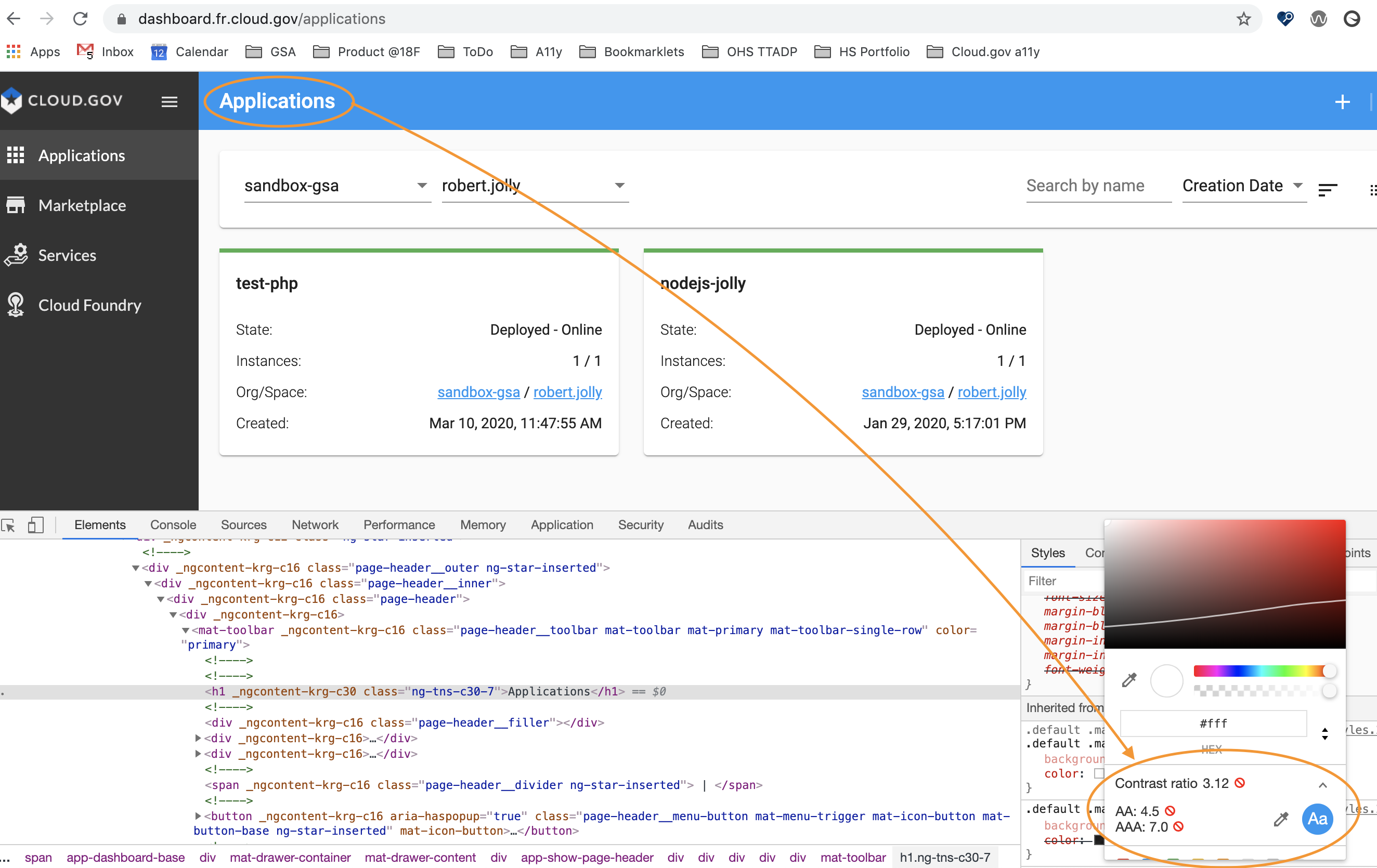Click the browser forward arrow

click(47, 19)
